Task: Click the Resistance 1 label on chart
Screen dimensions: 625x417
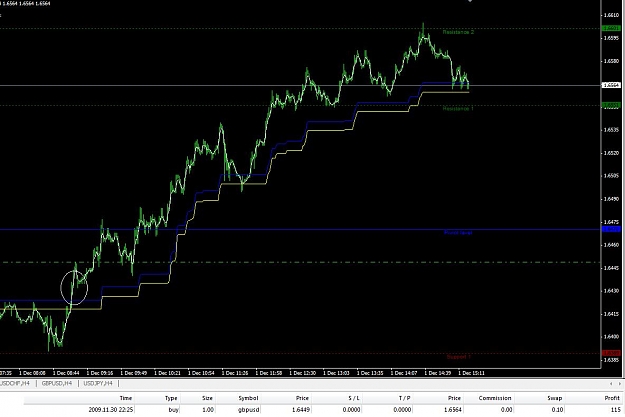Action: (x=458, y=109)
